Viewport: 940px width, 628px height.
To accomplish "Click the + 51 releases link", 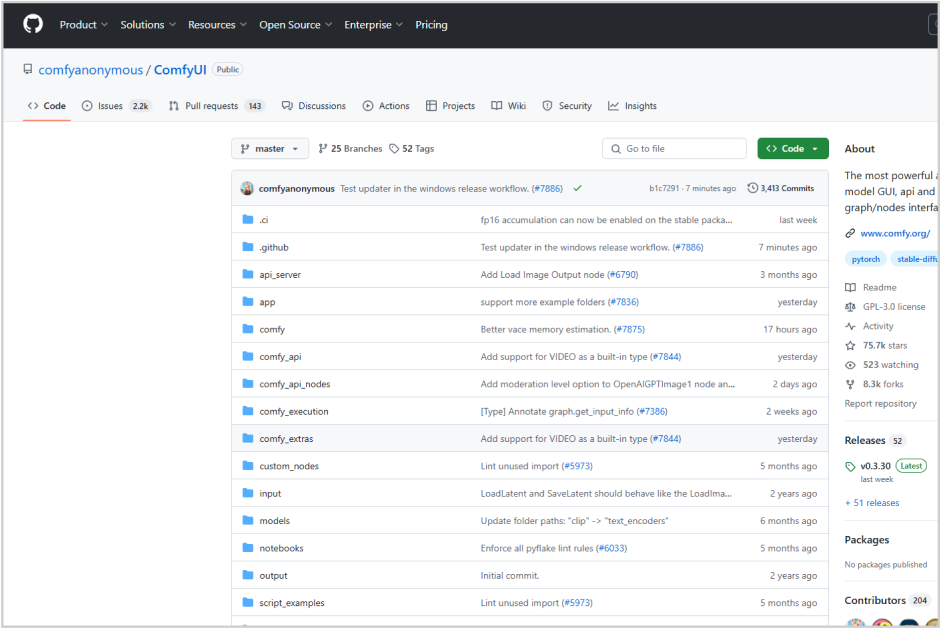I will (872, 503).
